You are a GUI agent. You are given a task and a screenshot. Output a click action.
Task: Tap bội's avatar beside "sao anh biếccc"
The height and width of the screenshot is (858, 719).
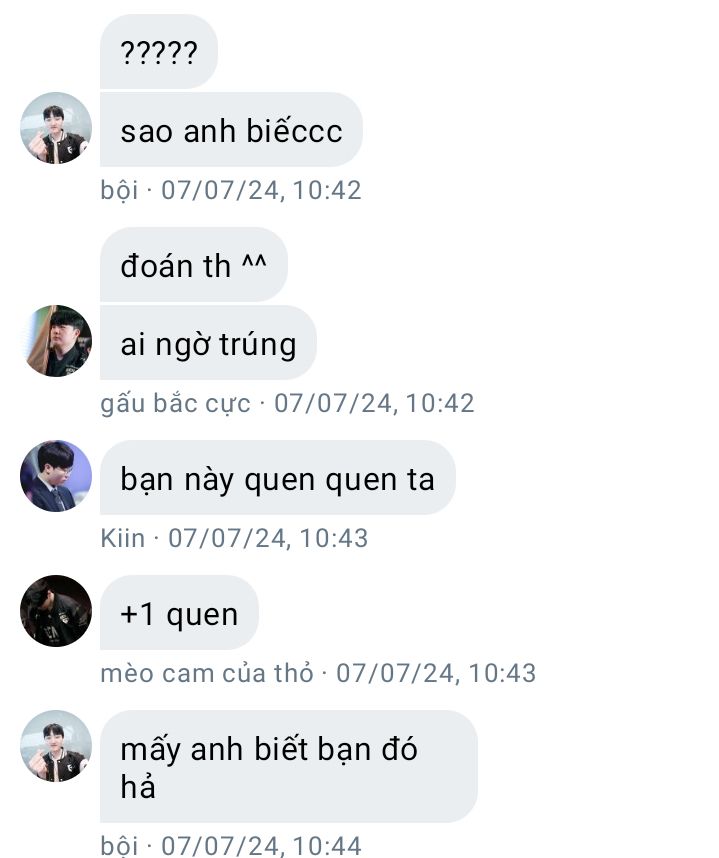click(56, 127)
